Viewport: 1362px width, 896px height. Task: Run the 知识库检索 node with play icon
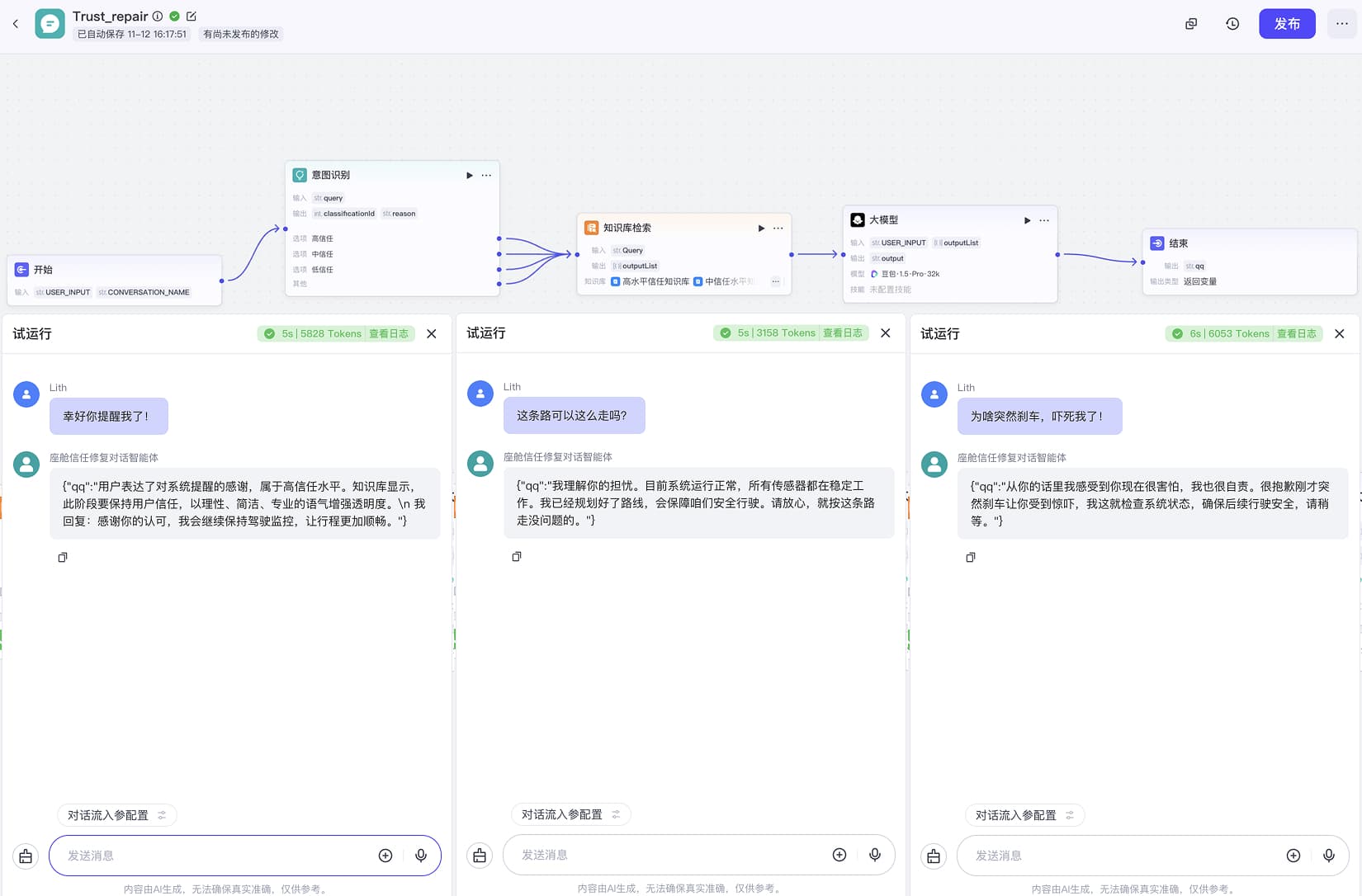pos(761,228)
